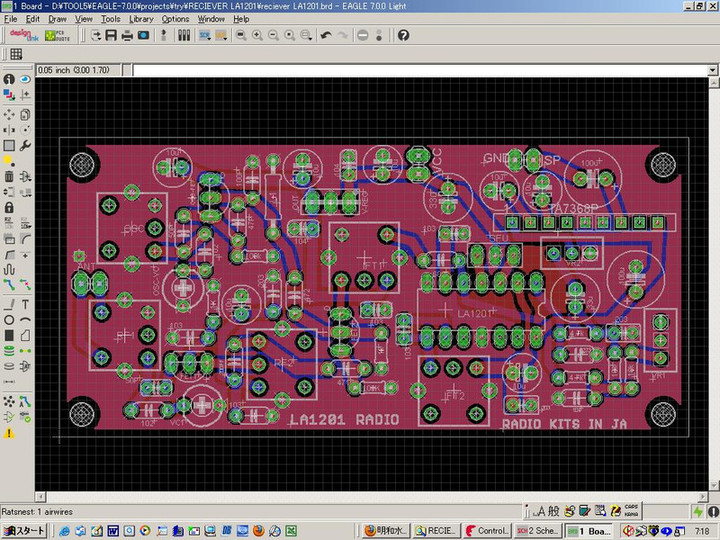Click the Zoom in magnifier
The image size is (720, 540).
257,35
